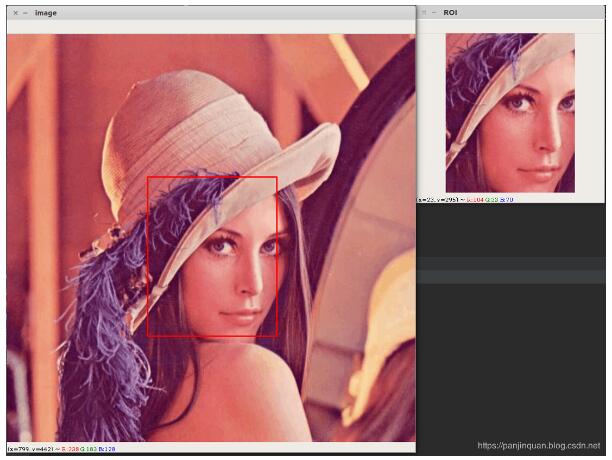Viewport: 612px width, 460px height.
Task: Click pixel coordinates in image window status bar
Action: pos(30,449)
